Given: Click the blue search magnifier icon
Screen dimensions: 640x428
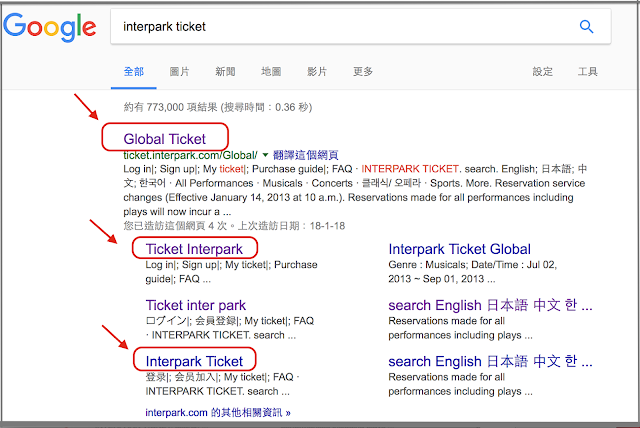Looking at the screenshot, I should click(x=586, y=27).
